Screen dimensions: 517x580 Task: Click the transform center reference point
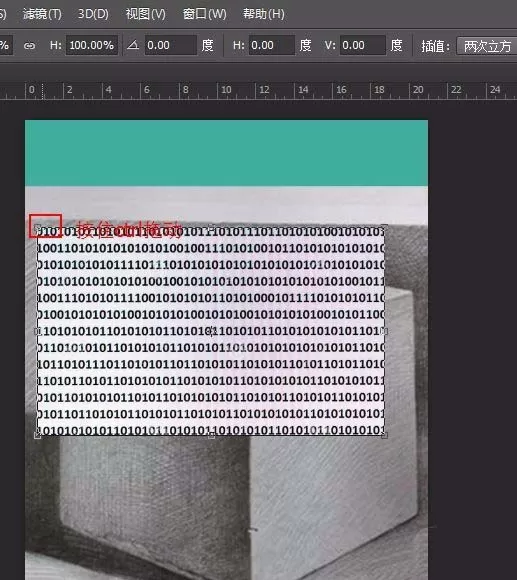(x=212, y=331)
